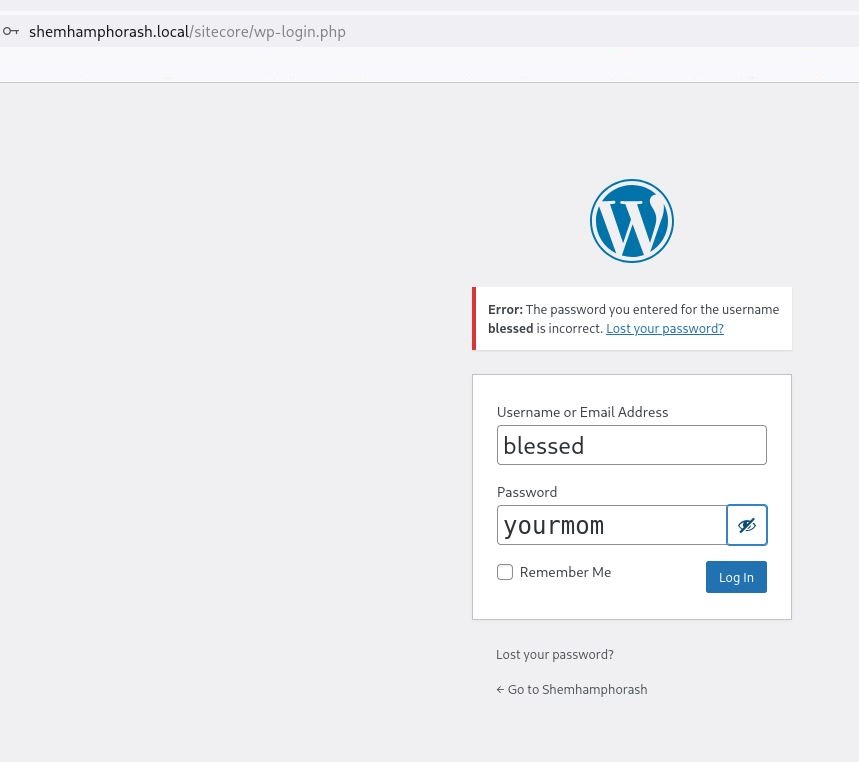The image size is (859, 762).
Task: Click the Username or Email Address label
Action: pos(582,412)
